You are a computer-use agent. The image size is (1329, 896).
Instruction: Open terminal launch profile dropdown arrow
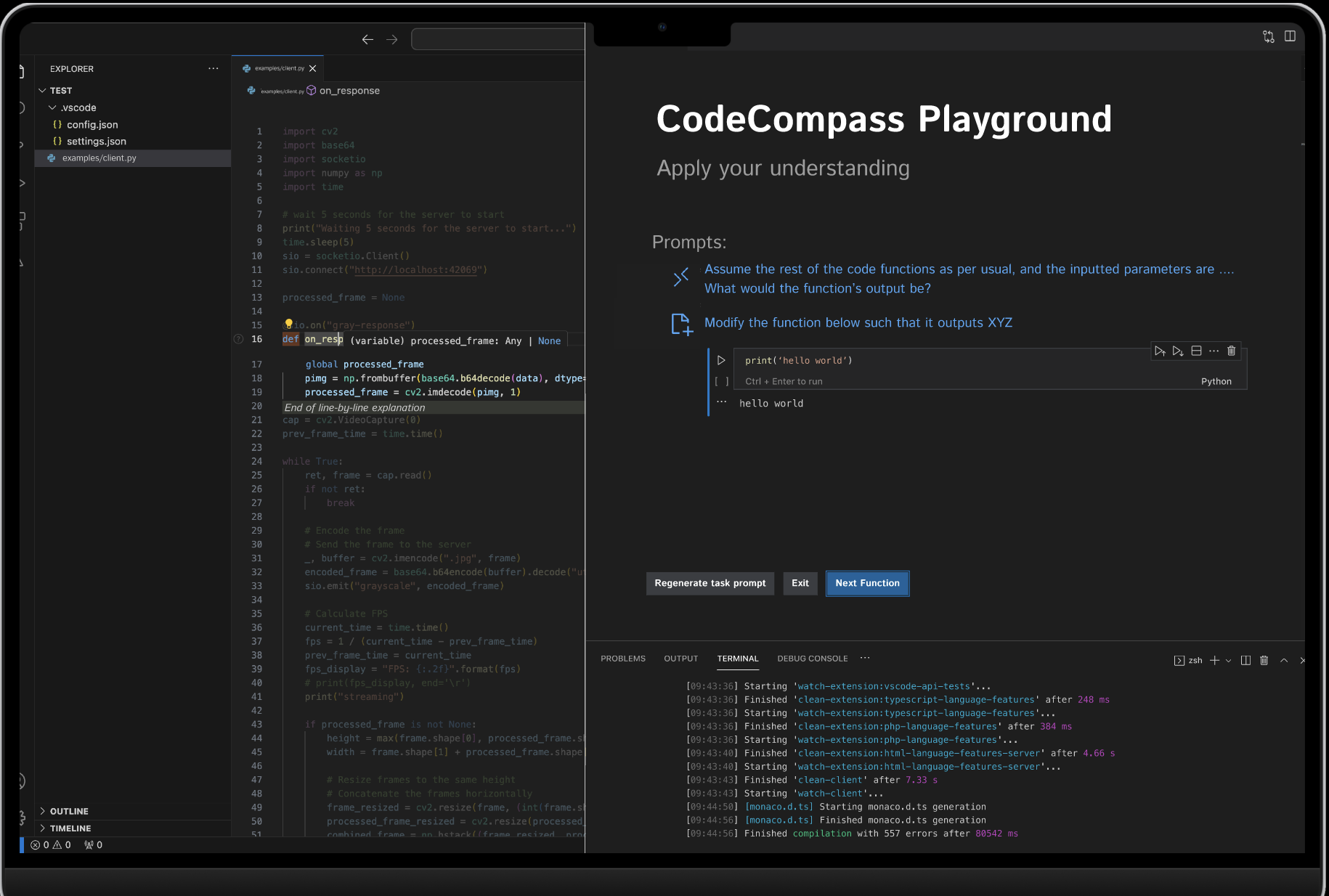tap(1229, 660)
